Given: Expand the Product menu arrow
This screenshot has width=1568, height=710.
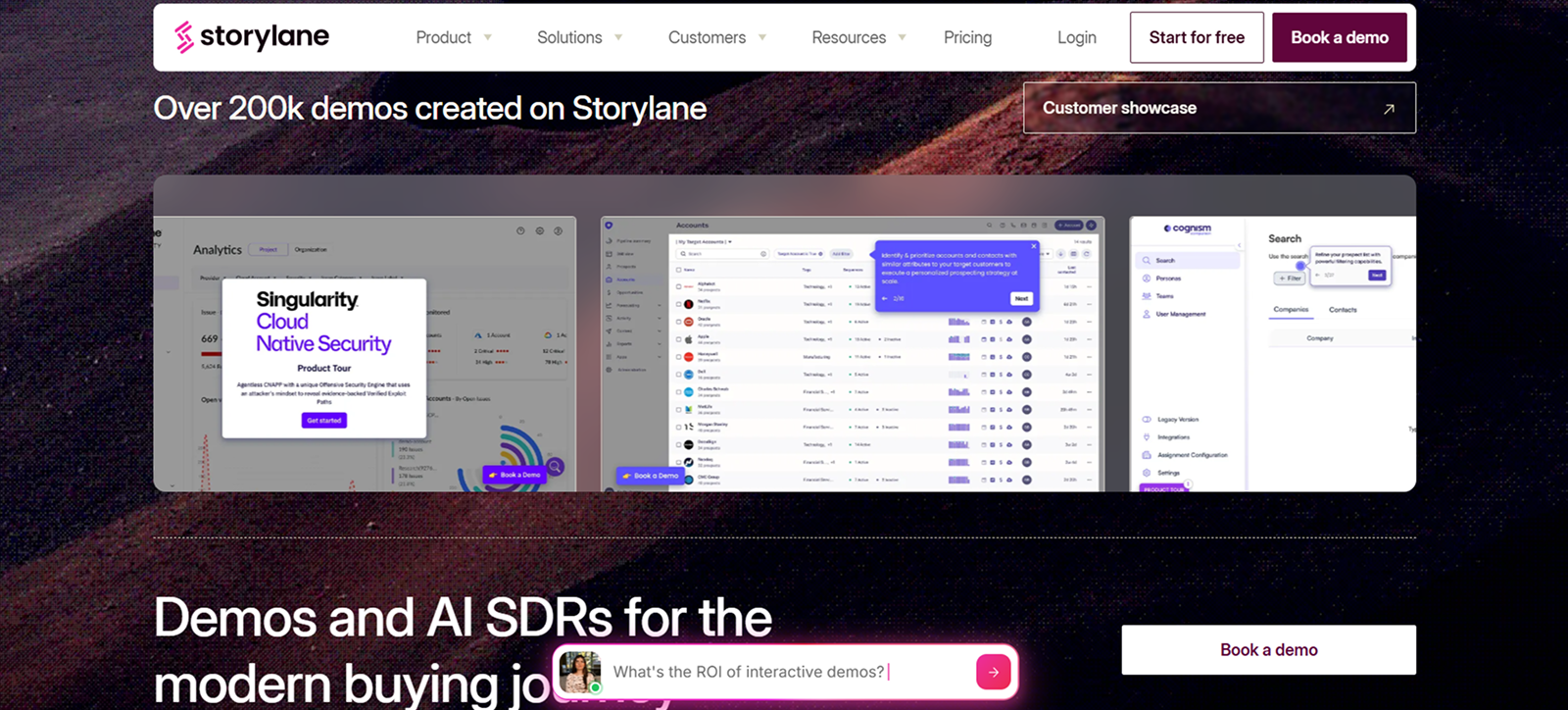Looking at the screenshot, I should (x=488, y=37).
